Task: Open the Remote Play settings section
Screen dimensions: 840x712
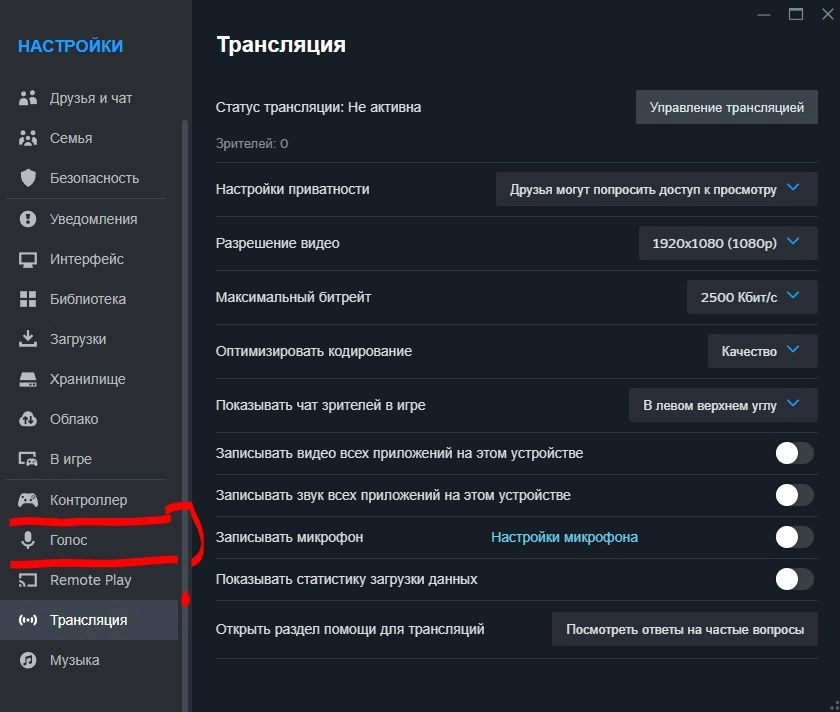Action: 89,580
